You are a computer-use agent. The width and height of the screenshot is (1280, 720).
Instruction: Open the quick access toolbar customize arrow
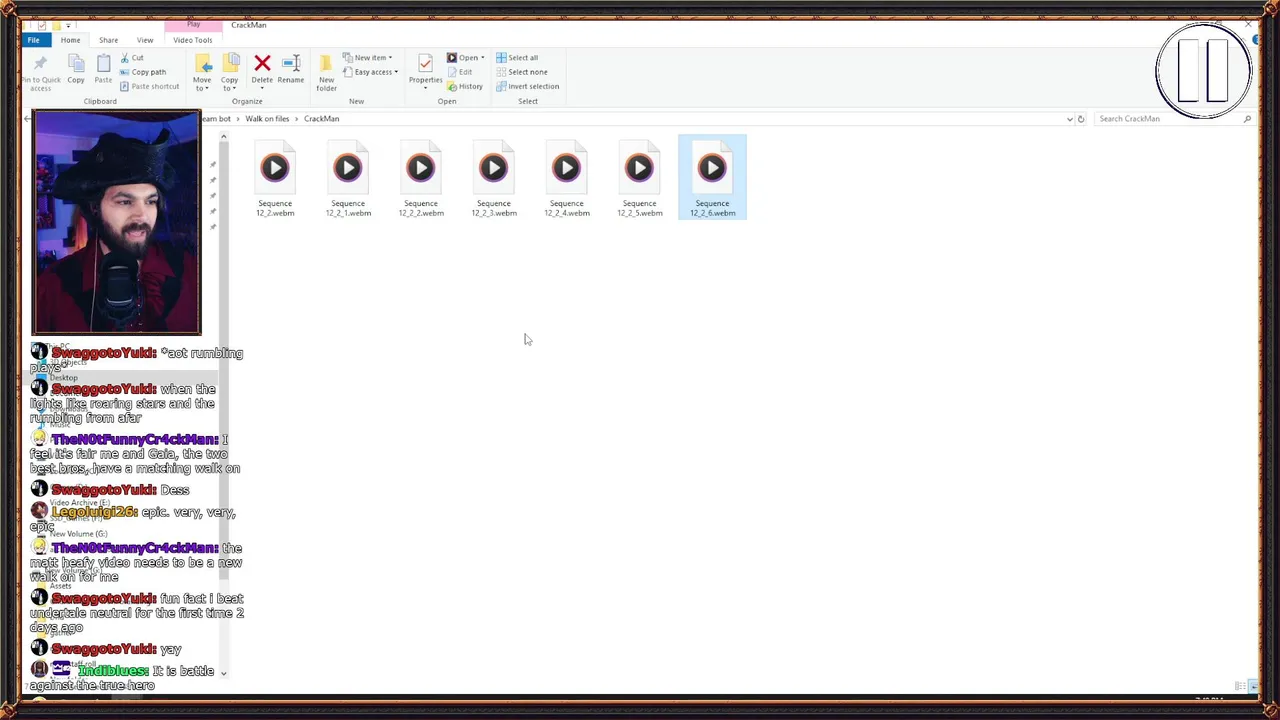coord(68,25)
